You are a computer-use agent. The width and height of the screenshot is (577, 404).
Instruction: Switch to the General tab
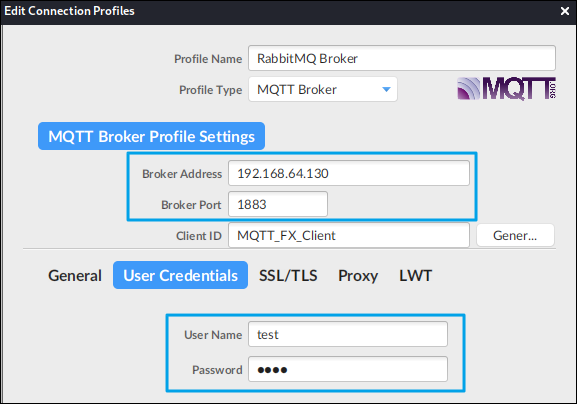75,275
